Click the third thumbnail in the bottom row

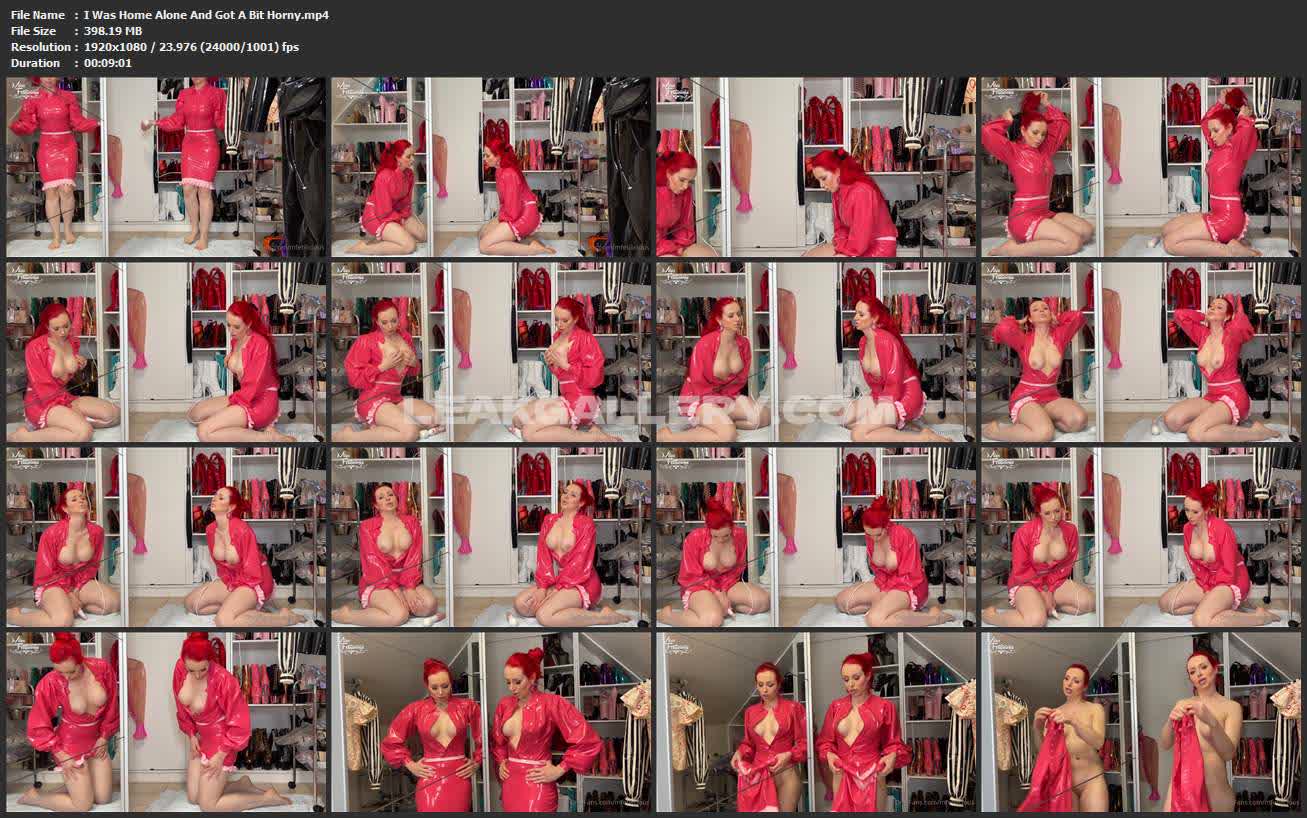[816, 722]
